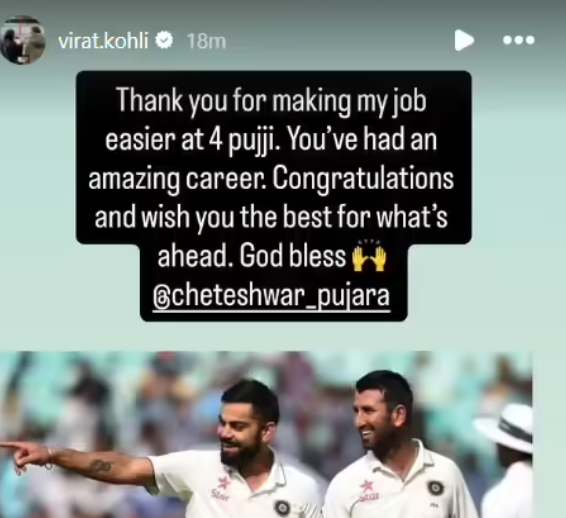Tap the black caption text box
566x518 pixels.
point(274,195)
